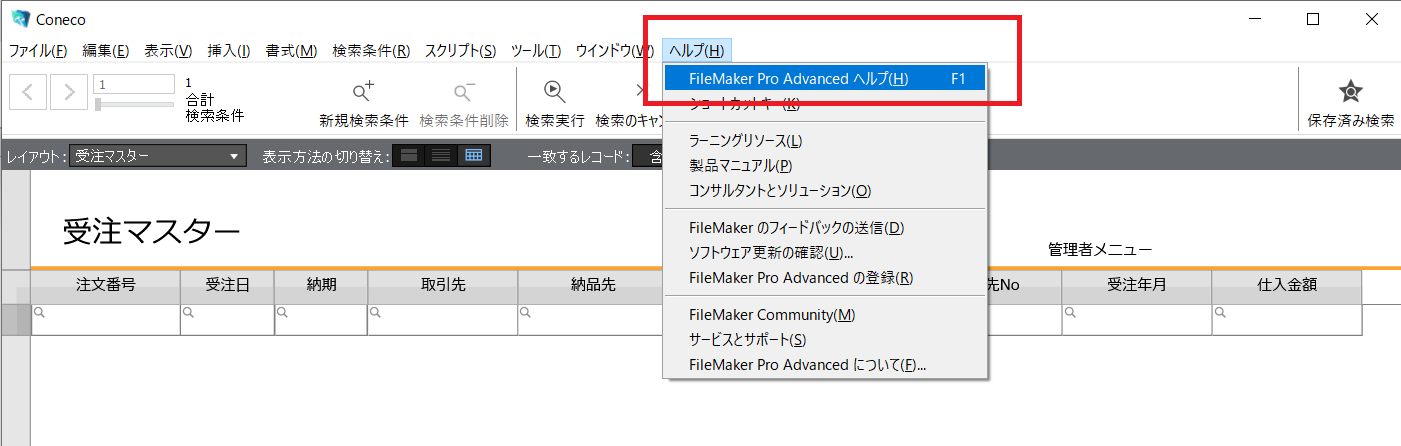Open the 編集(E) menu
This screenshot has width=1401, height=446.
pos(105,50)
